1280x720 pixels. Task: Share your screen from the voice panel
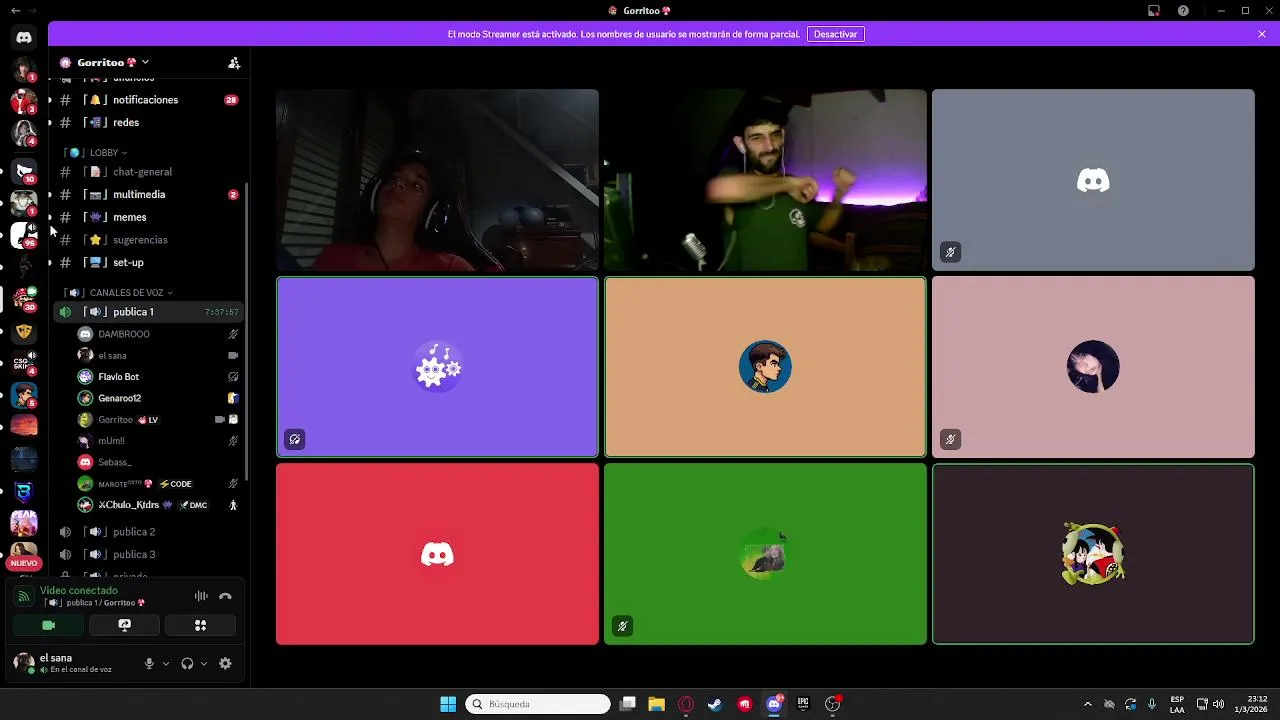[124, 625]
